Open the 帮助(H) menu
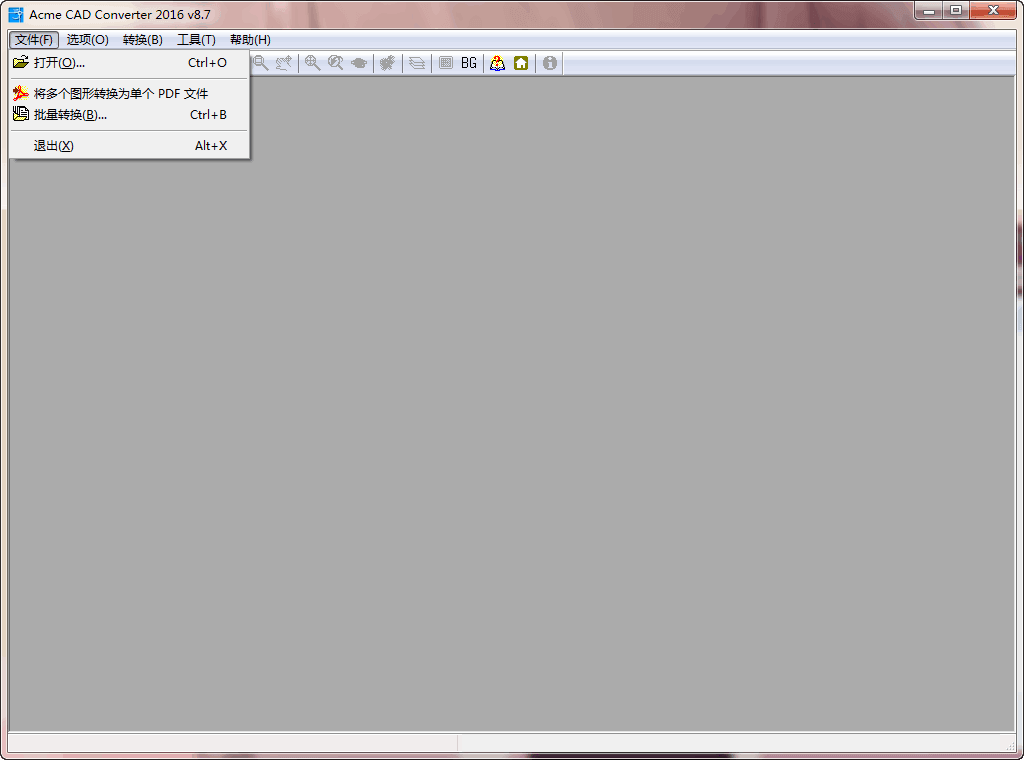The image size is (1024, 760). tap(250, 40)
